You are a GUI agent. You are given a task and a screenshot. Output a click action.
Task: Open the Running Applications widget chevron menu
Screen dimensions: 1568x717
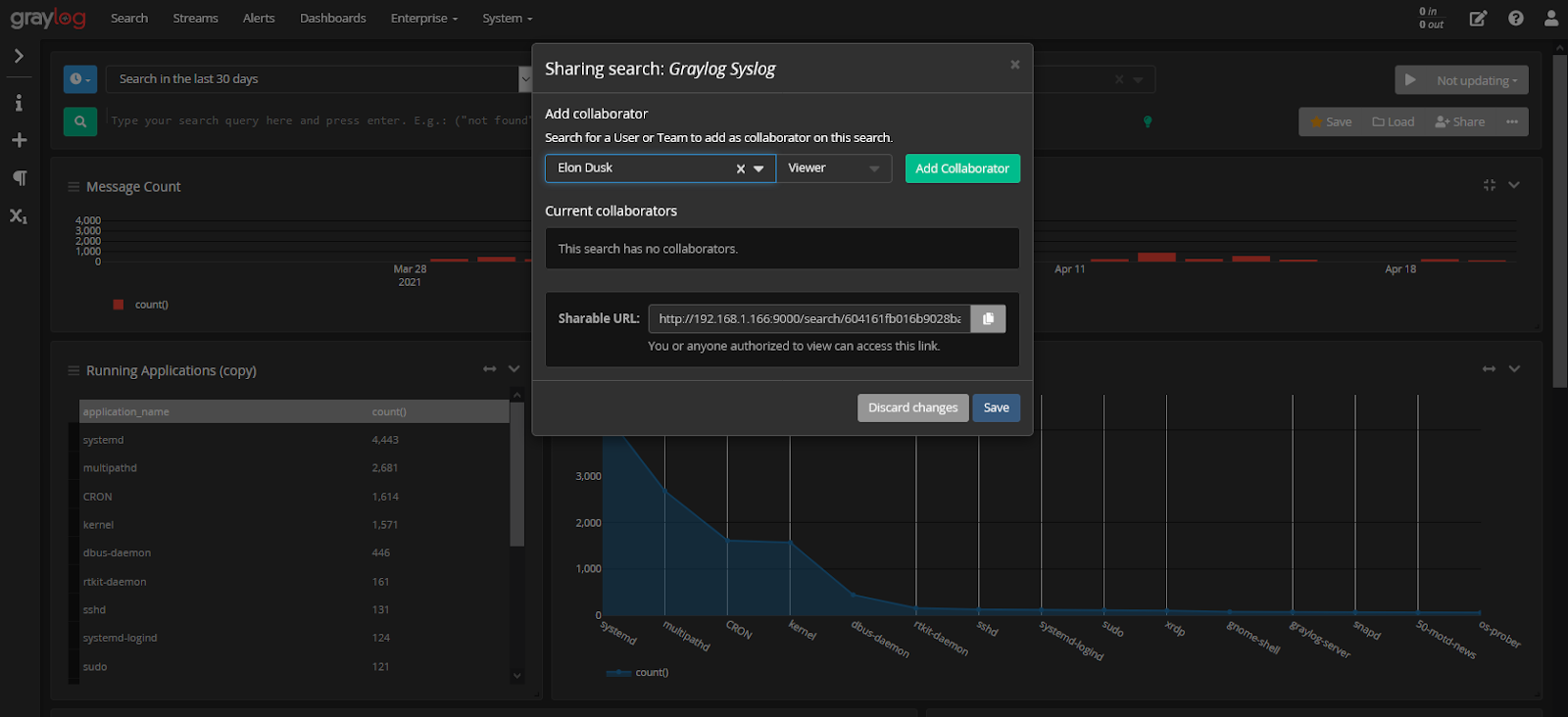(514, 368)
